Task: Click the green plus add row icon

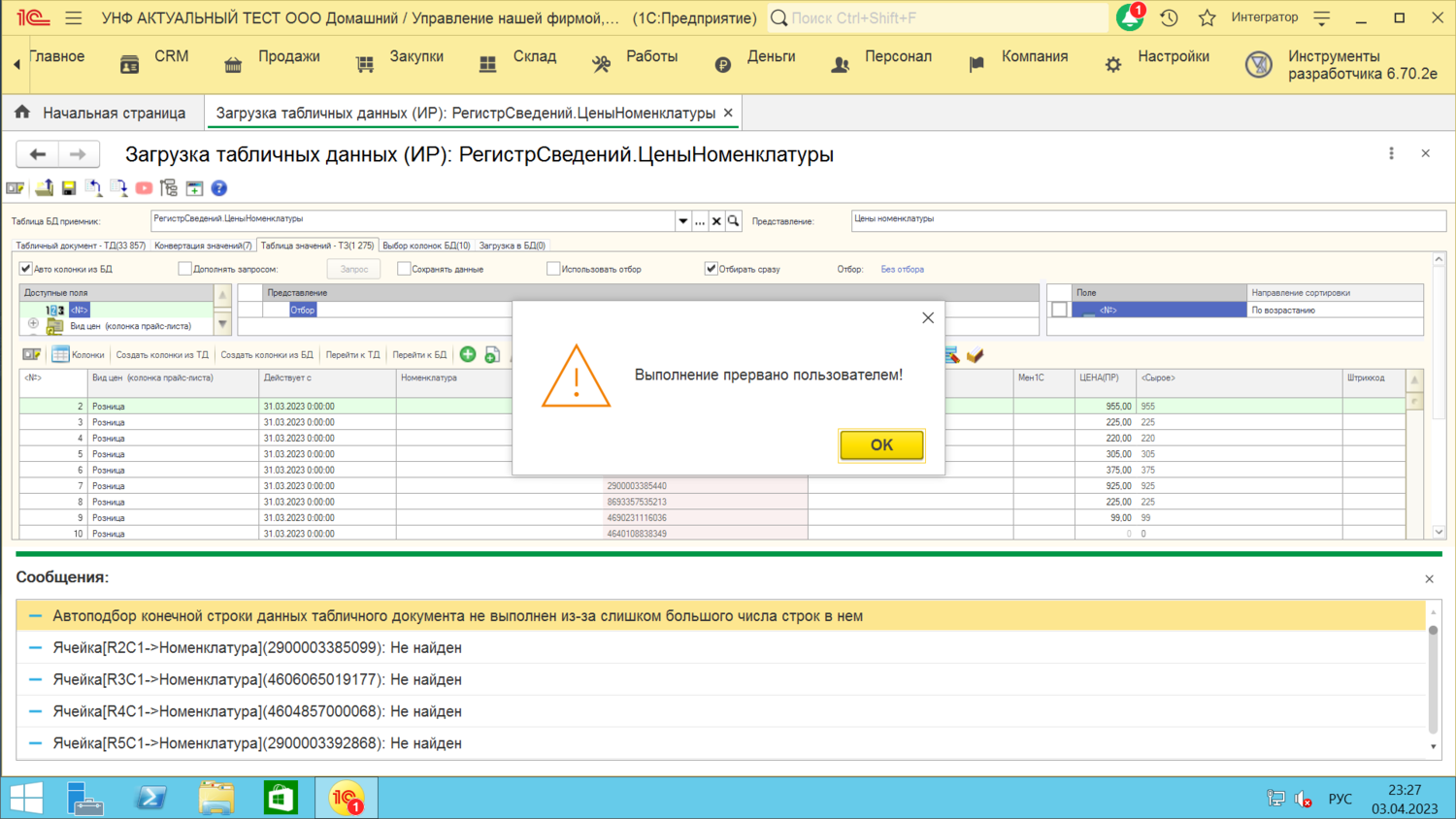Action: coord(468,355)
